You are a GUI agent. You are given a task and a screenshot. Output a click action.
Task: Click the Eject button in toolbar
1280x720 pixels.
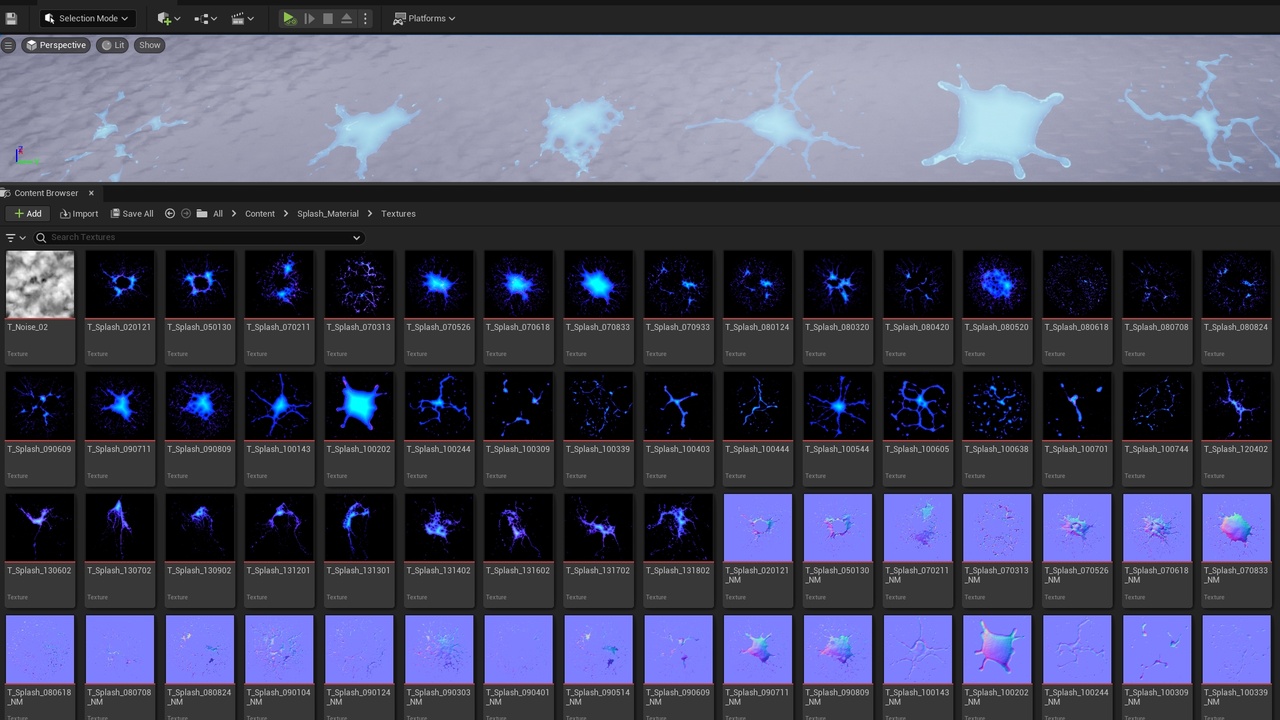point(346,18)
